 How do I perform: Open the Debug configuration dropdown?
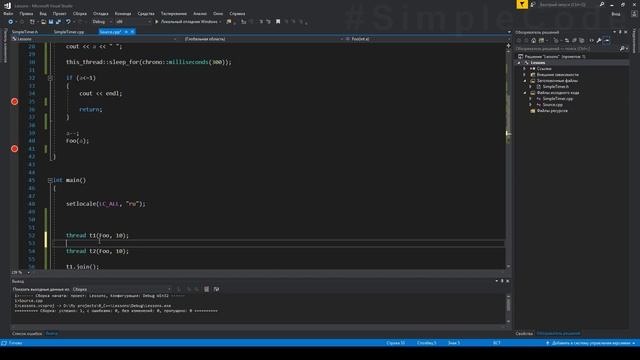coord(102,22)
